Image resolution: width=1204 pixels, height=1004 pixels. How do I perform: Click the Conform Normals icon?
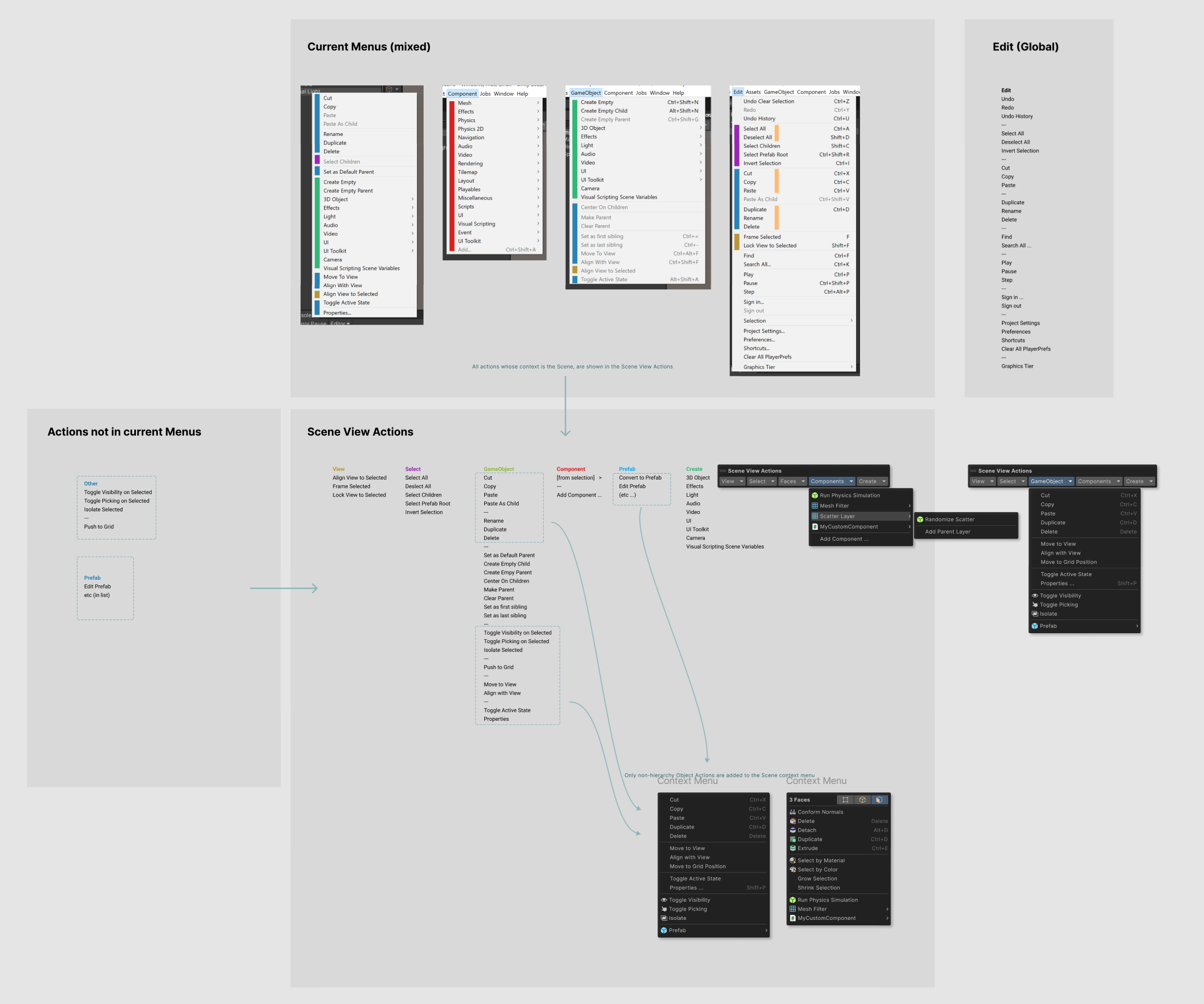click(792, 812)
